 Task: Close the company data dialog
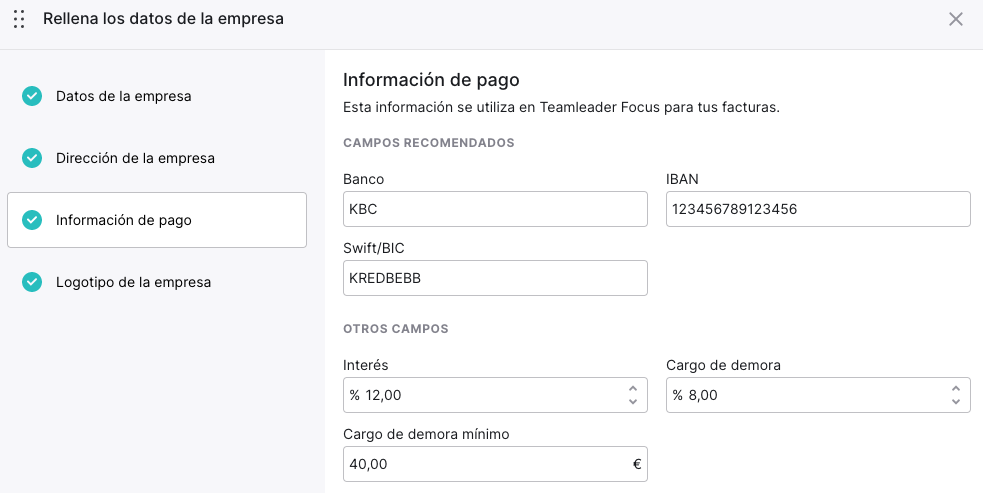pos(955,19)
